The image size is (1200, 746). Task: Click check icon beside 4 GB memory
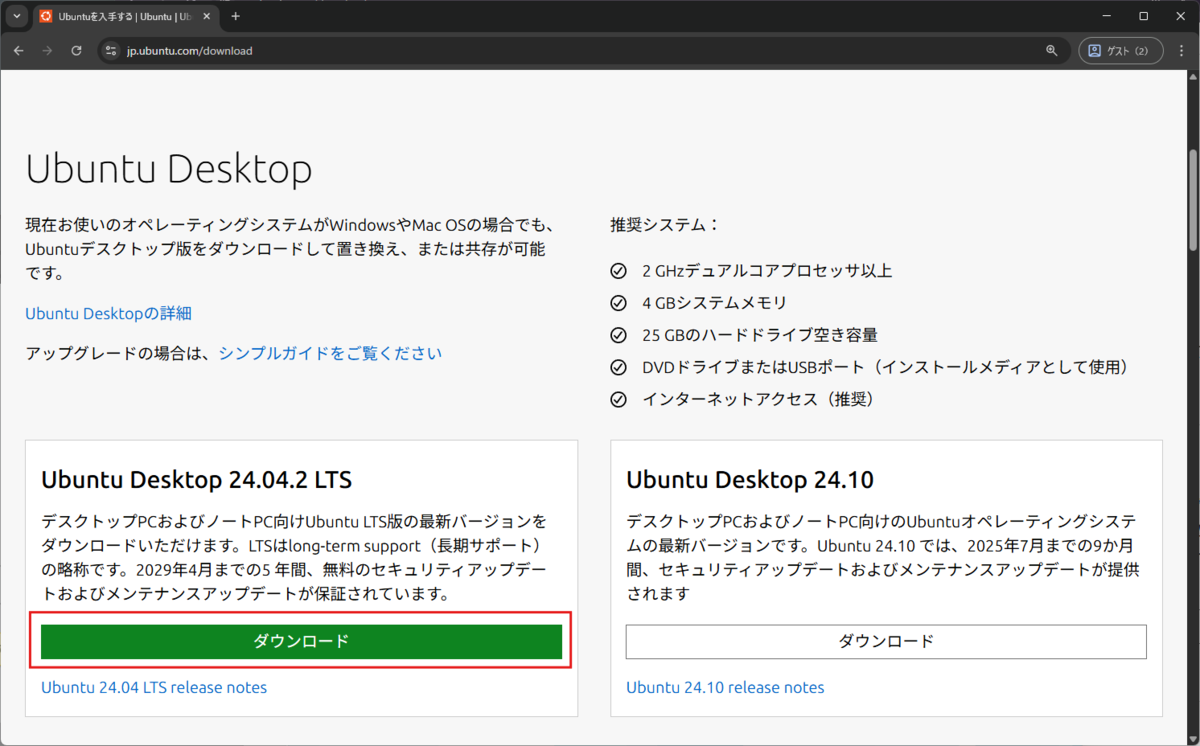pyautogui.click(x=618, y=303)
